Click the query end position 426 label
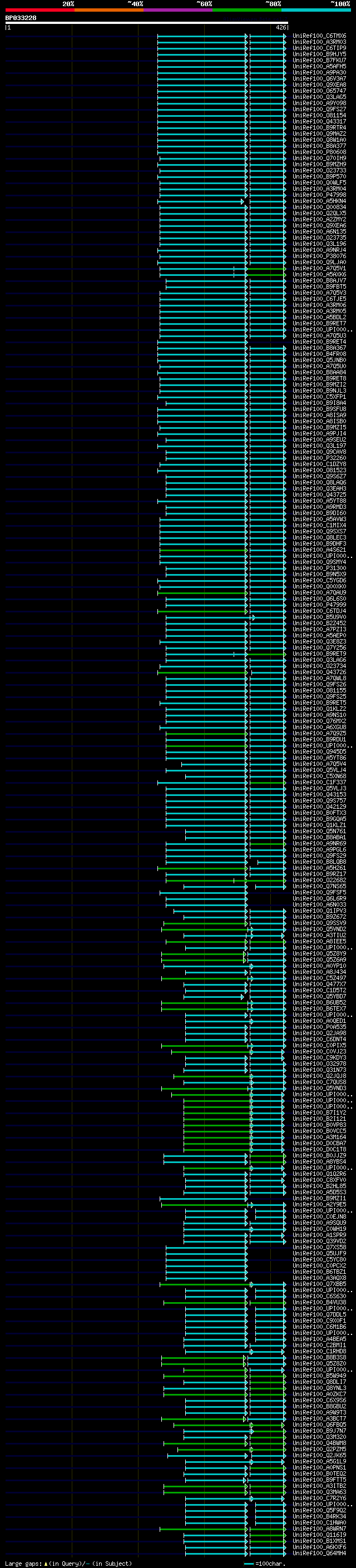This screenshot has width=356, height=1568. [x=280, y=27]
